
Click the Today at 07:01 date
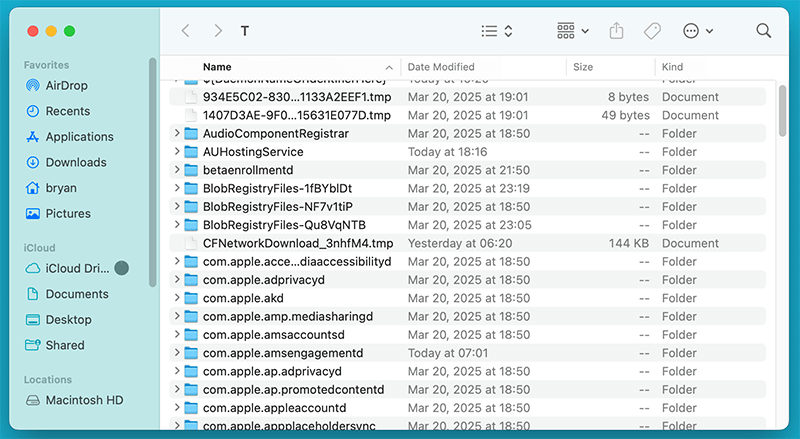447,353
